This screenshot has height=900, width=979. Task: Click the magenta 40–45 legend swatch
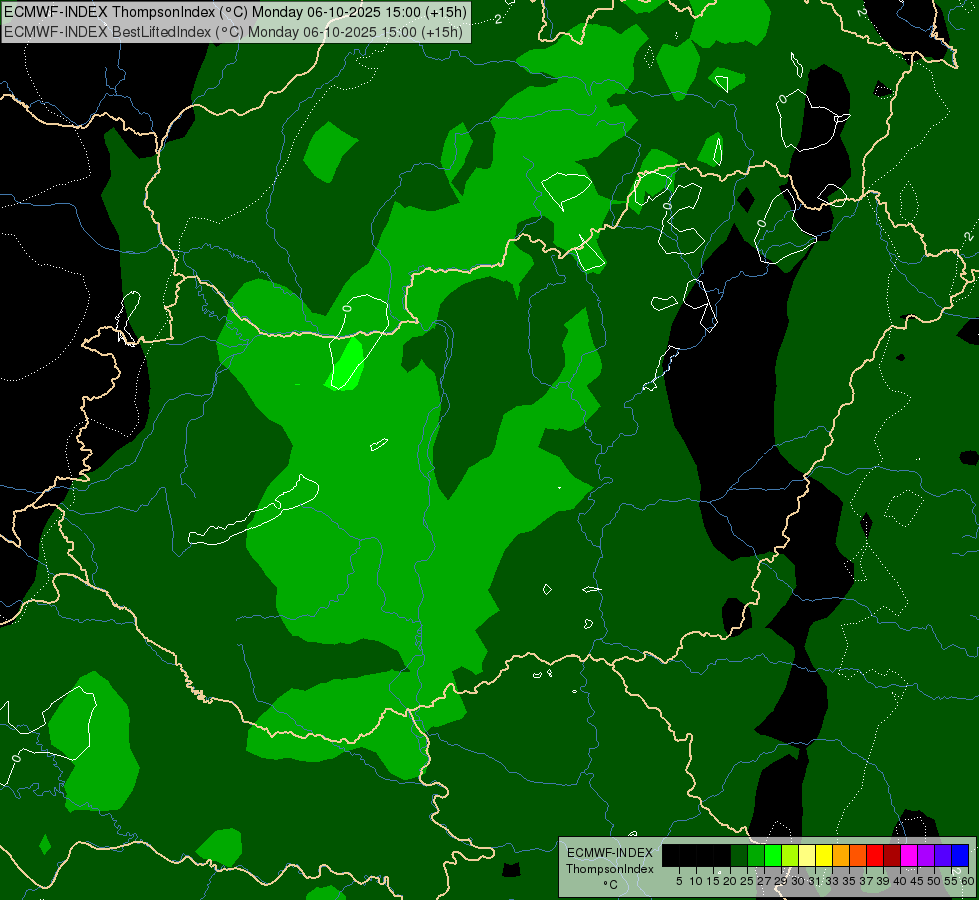coord(909,856)
